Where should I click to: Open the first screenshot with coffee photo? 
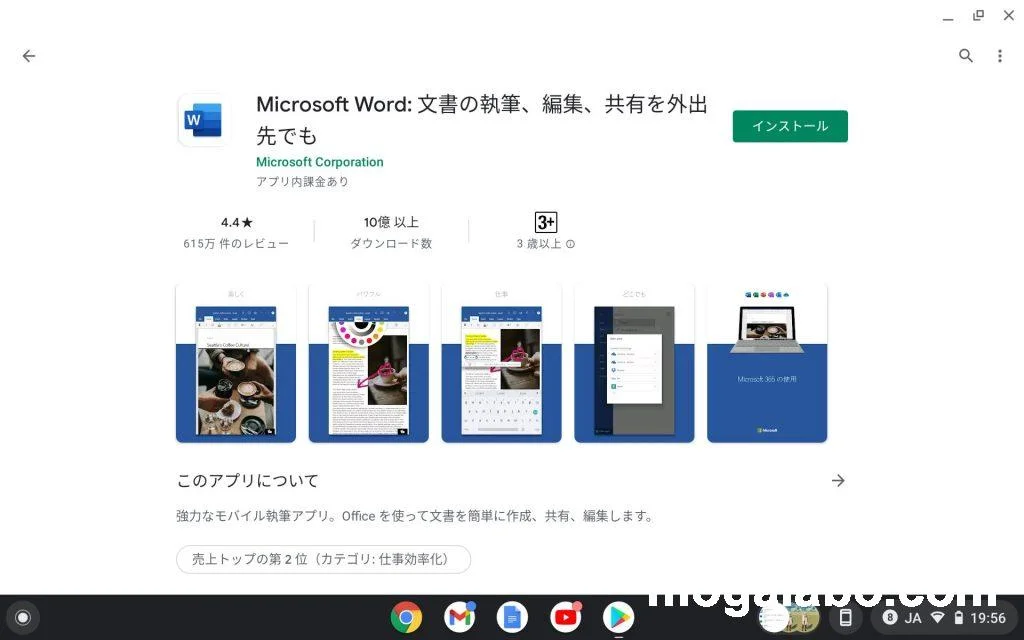236,363
